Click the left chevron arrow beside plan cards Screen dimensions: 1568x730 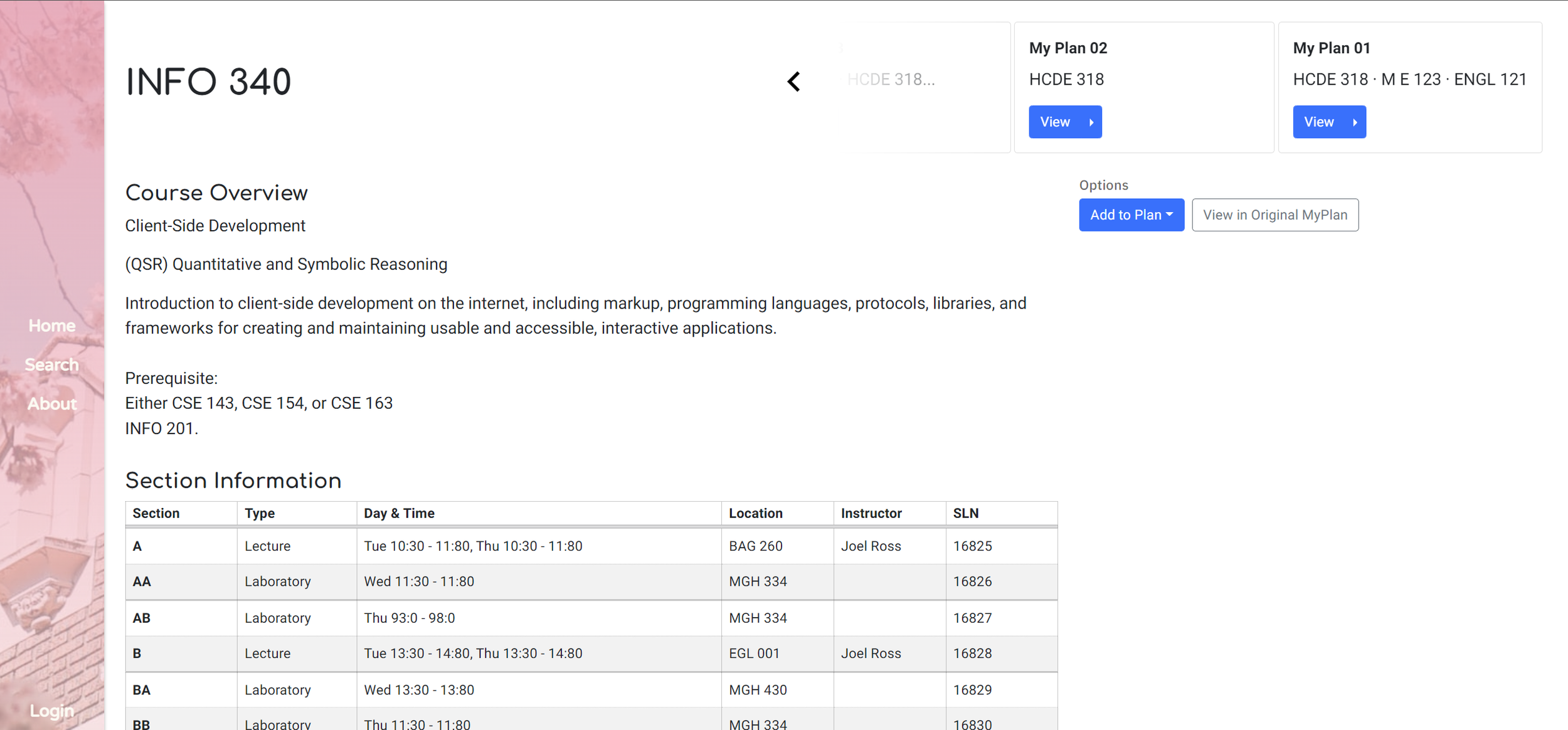click(x=794, y=82)
